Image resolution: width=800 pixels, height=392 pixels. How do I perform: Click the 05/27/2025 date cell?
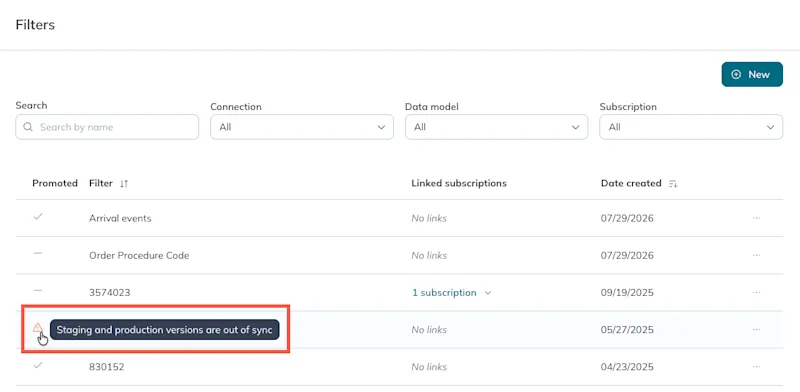[x=627, y=330]
